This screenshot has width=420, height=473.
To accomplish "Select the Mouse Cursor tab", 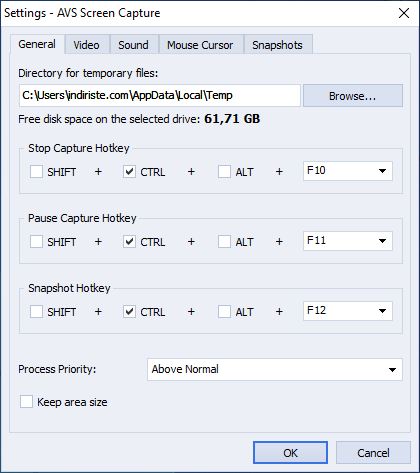I will tap(200, 45).
